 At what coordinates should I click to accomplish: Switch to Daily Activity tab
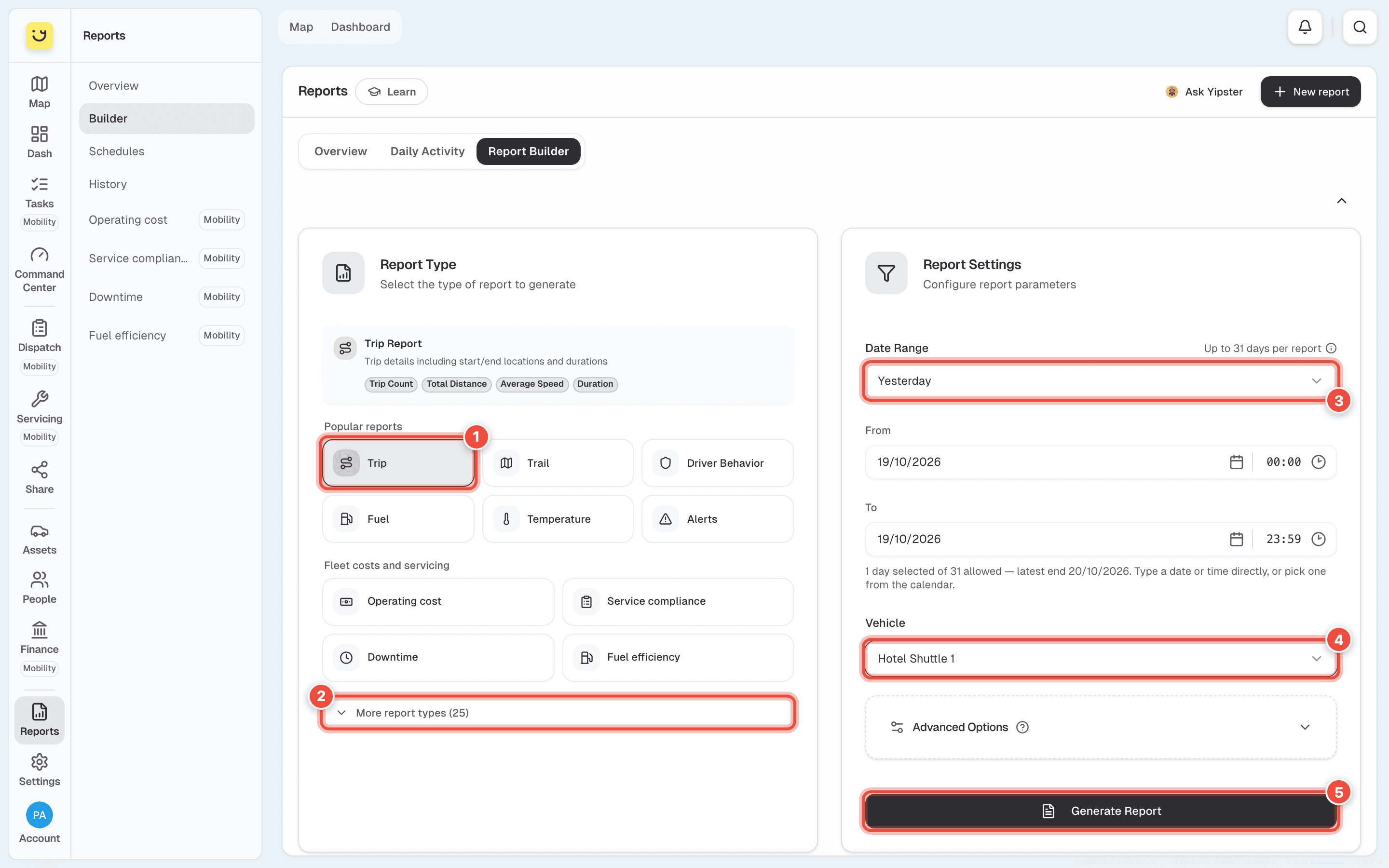point(427,151)
